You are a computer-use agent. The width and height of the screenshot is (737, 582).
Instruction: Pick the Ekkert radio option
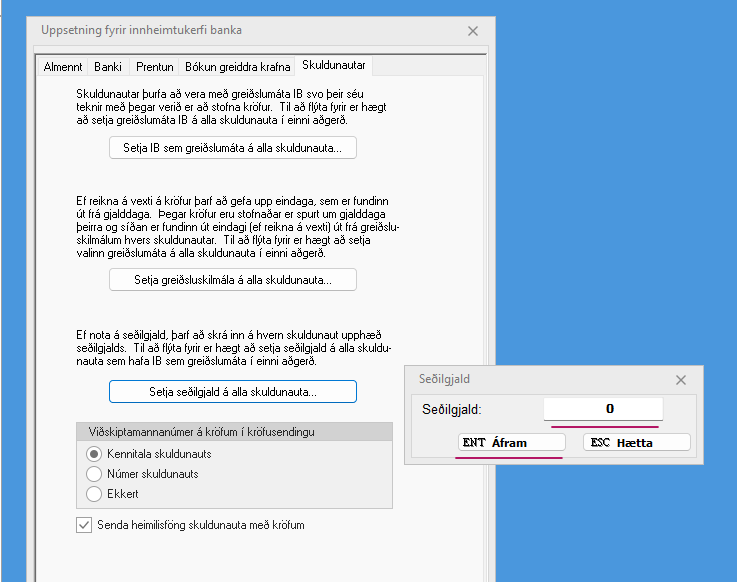pyautogui.click(x=96, y=494)
